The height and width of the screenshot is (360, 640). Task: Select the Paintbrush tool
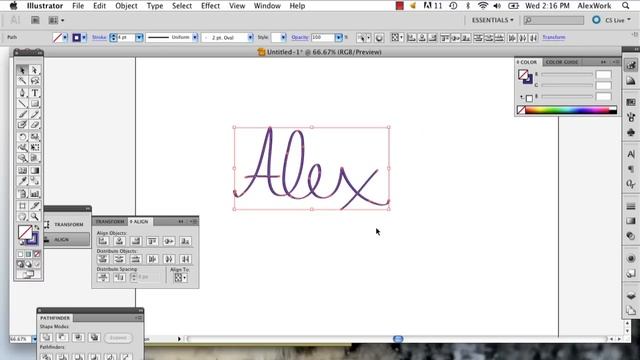click(x=22, y=114)
